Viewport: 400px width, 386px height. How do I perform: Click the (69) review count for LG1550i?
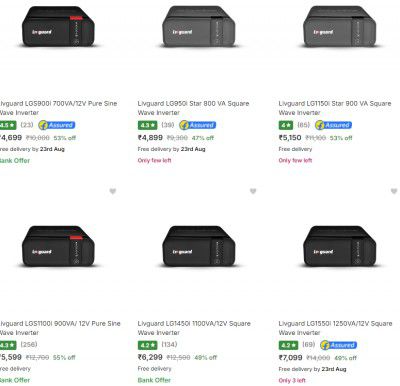[309, 344]
